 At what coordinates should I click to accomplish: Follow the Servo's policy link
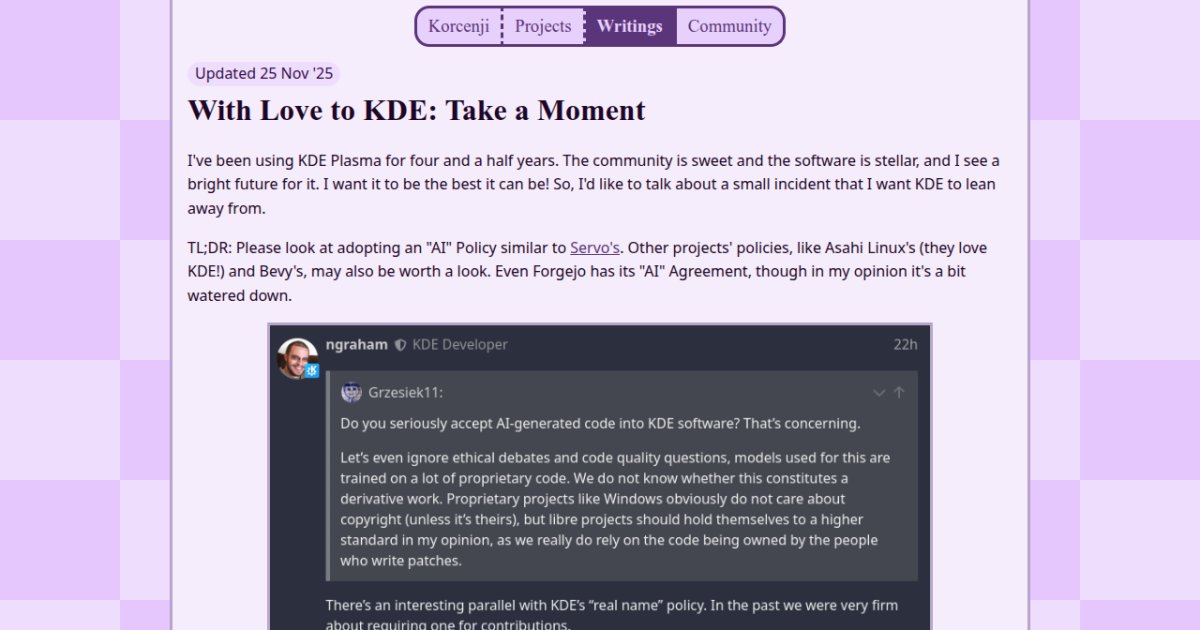coord(594,247)
